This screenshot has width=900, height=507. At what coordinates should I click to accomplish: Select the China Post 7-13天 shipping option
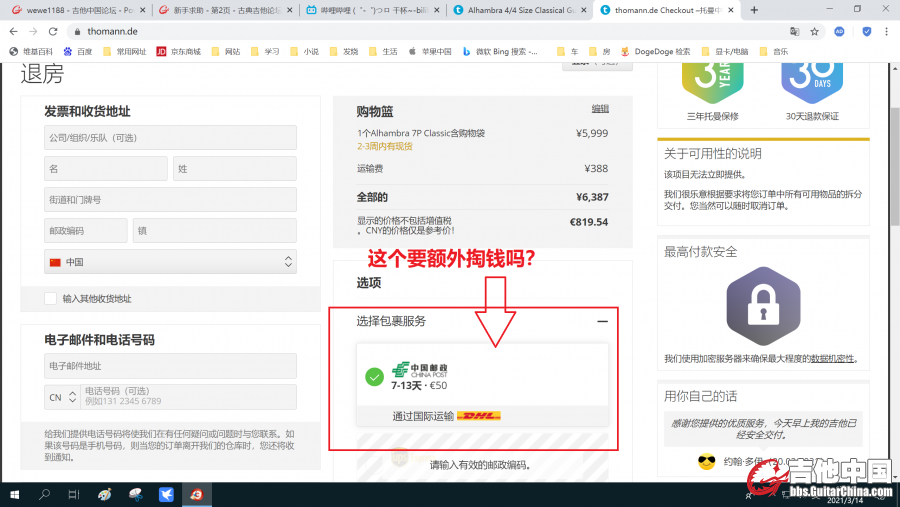481,376
